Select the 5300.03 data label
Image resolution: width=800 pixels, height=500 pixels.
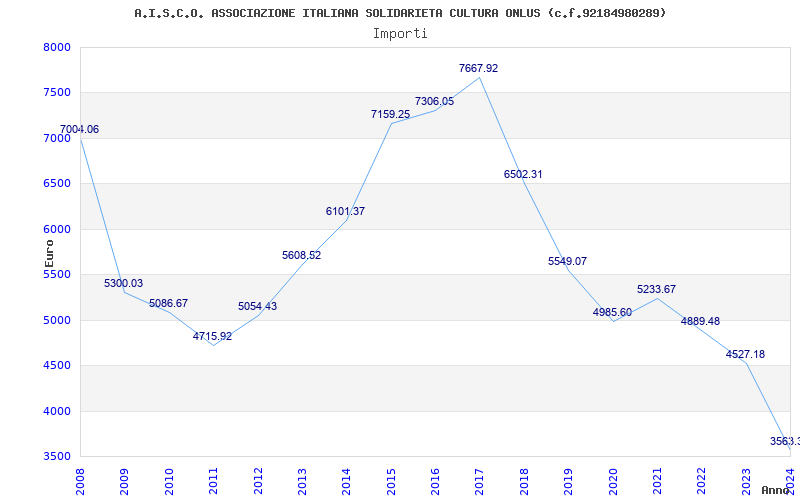tap(123, 284)
